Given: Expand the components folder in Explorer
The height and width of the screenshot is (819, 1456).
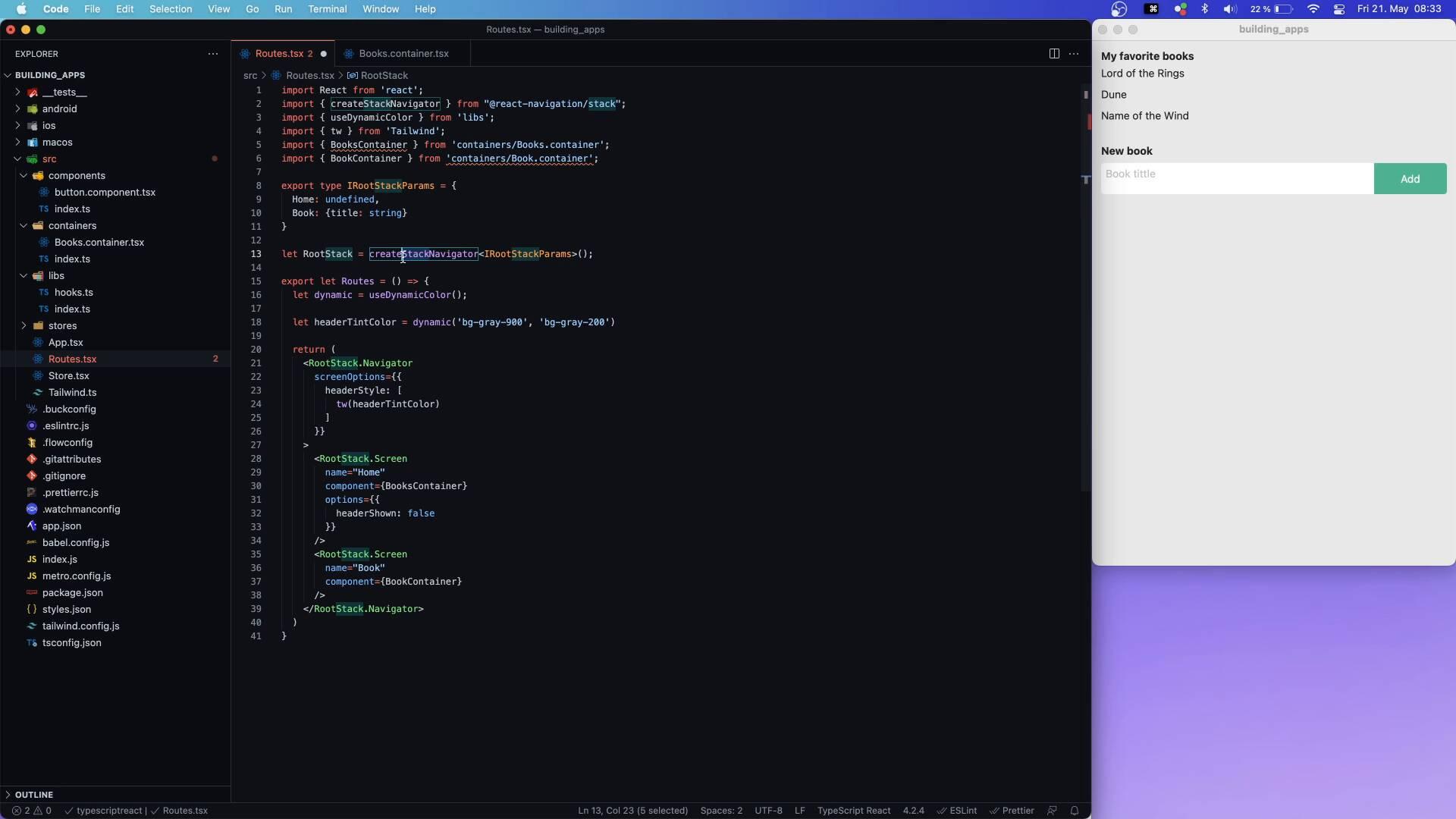Looking at the screenshot, I should (22, 175).
